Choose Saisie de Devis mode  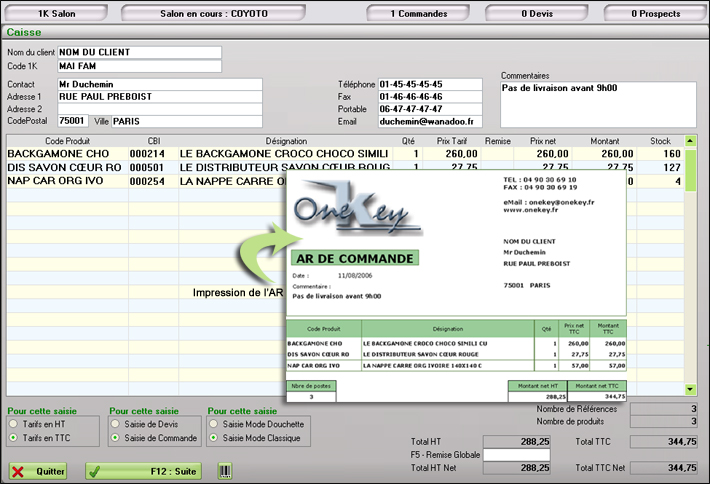tap(115, 425)
